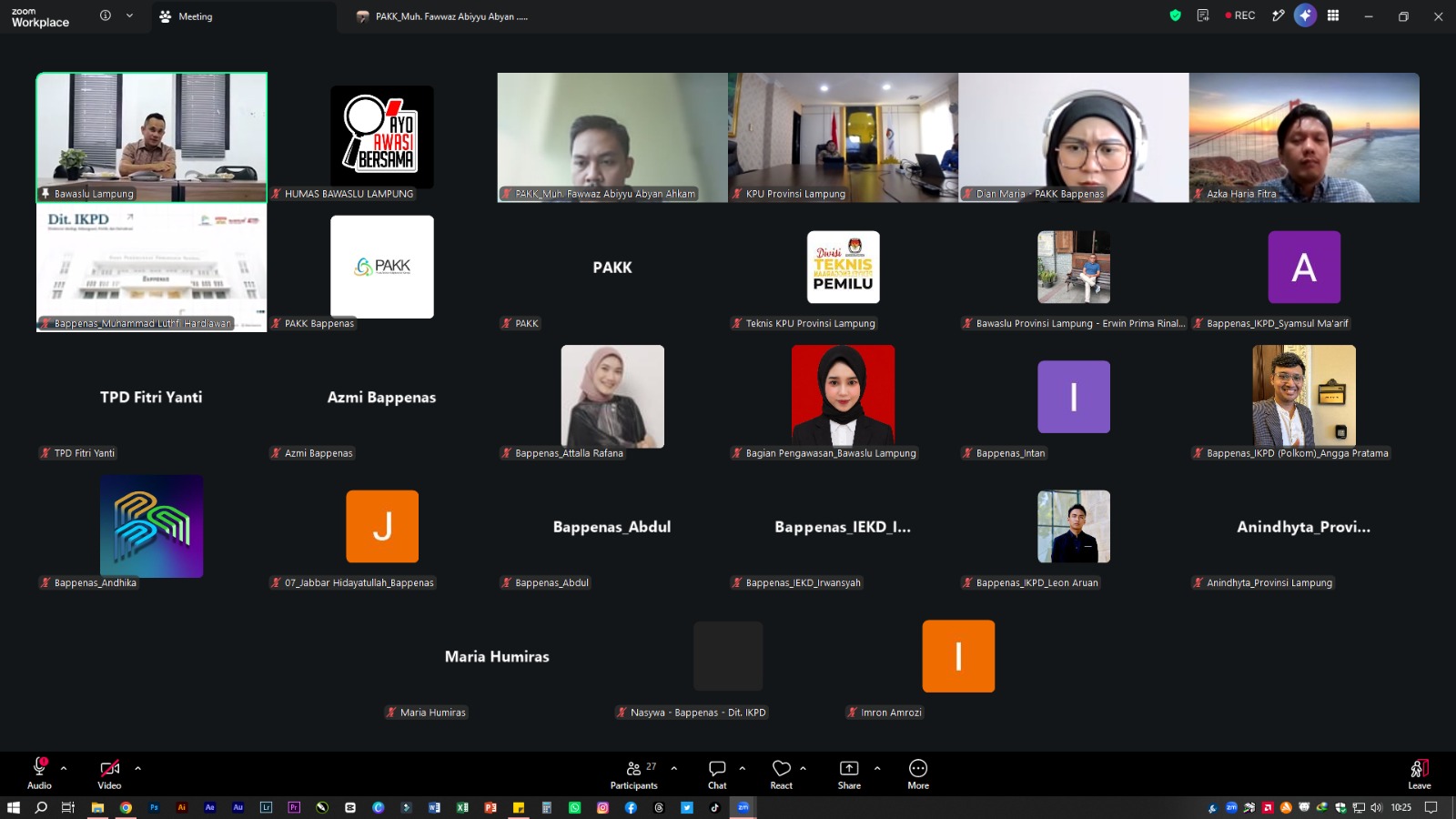Click the green encryption shield icon
The height and width of the screenshot is (819, 1456).
click(1175, 15)
